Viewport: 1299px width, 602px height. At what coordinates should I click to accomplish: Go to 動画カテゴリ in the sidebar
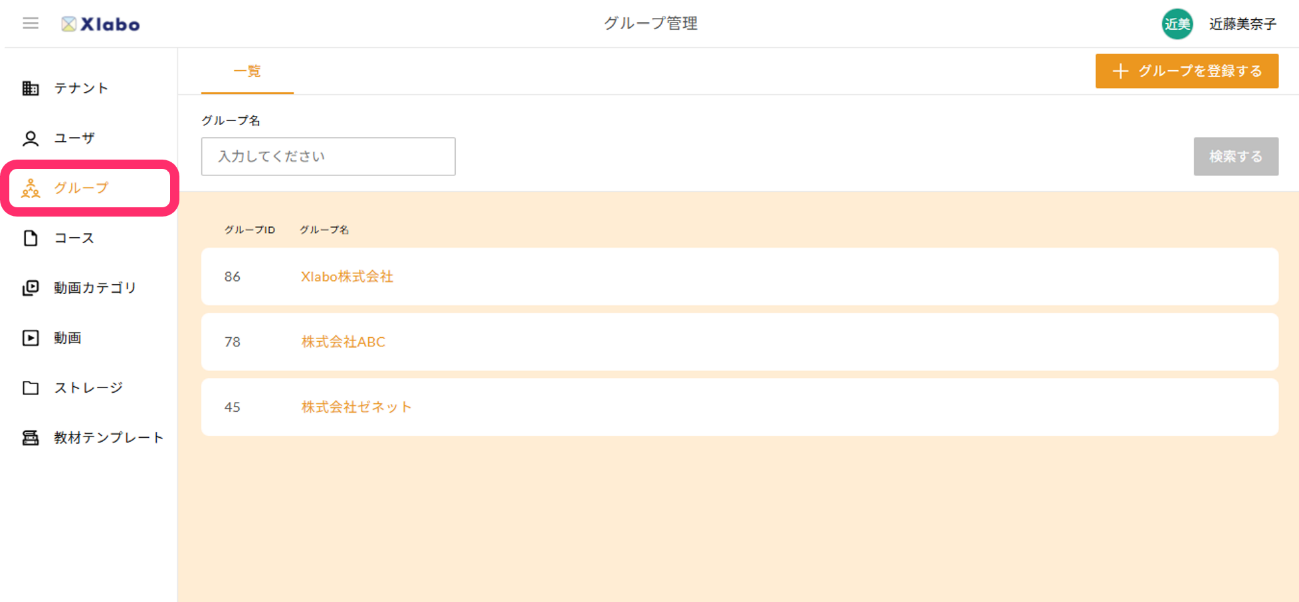pos(95,288)
